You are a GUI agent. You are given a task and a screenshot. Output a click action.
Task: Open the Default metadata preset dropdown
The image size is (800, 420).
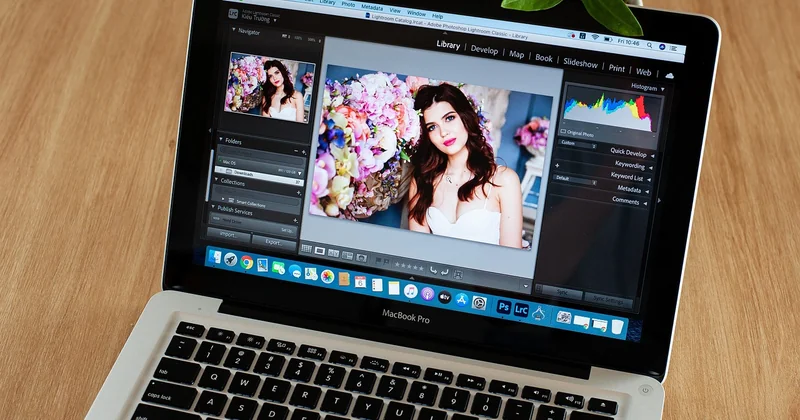tap(575, 179)
